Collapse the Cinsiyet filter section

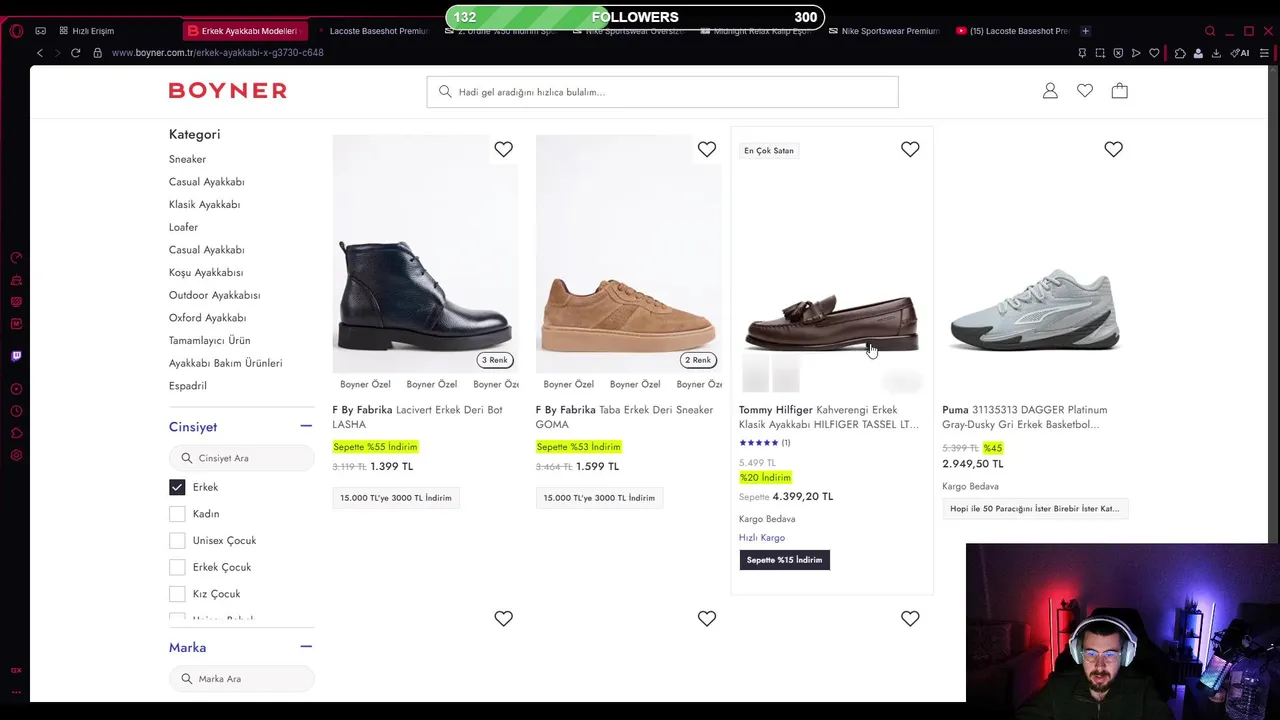click(306, 426)
